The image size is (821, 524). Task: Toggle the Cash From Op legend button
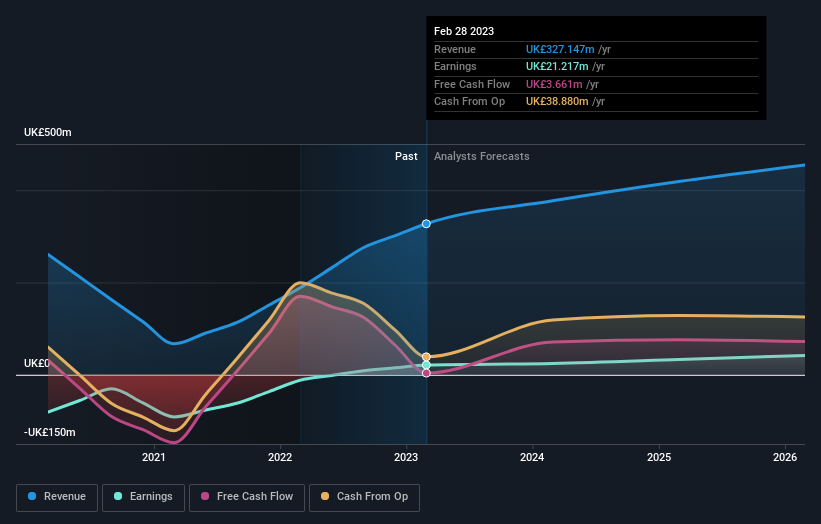coord(364,497)
